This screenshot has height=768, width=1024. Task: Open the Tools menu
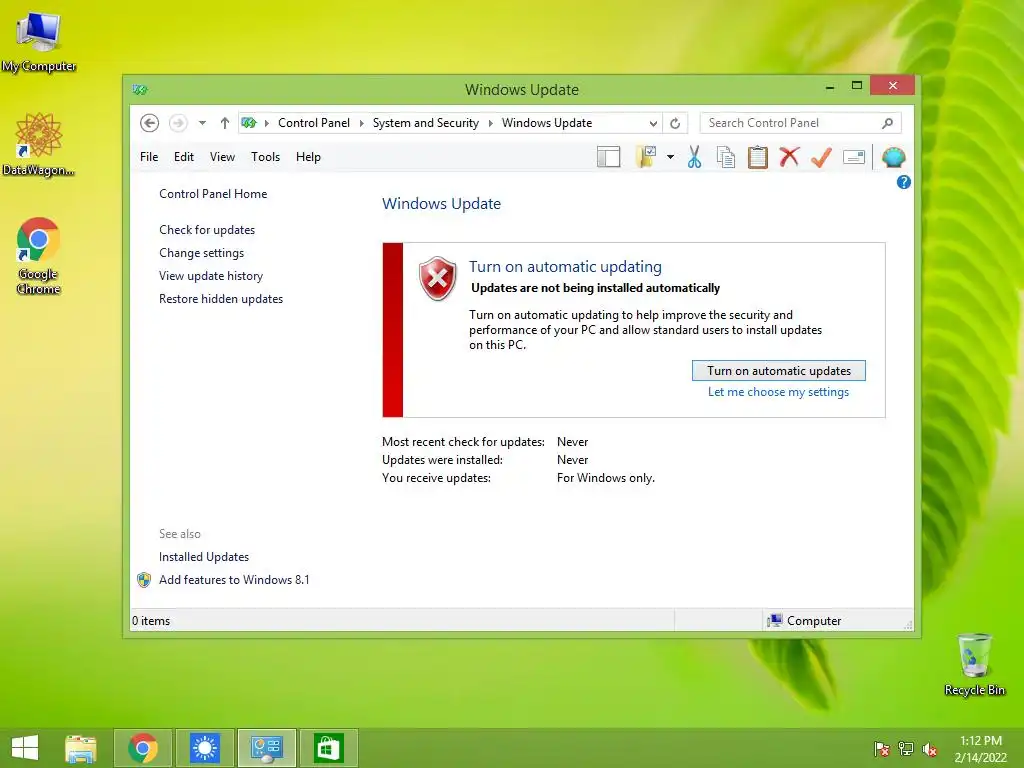tap(265, 157)
